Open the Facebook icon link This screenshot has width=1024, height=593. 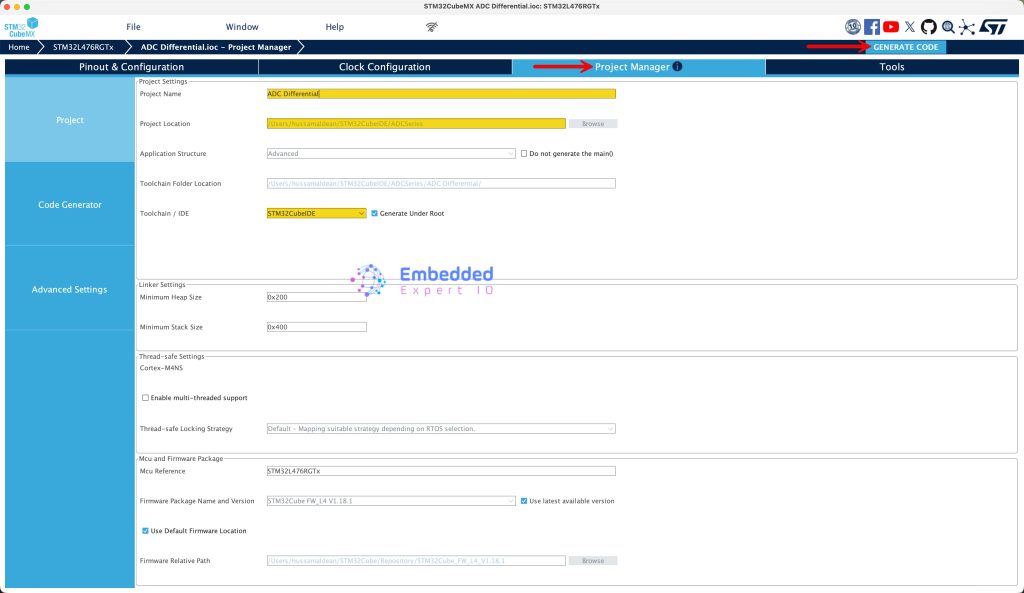[x=872, y=27]
